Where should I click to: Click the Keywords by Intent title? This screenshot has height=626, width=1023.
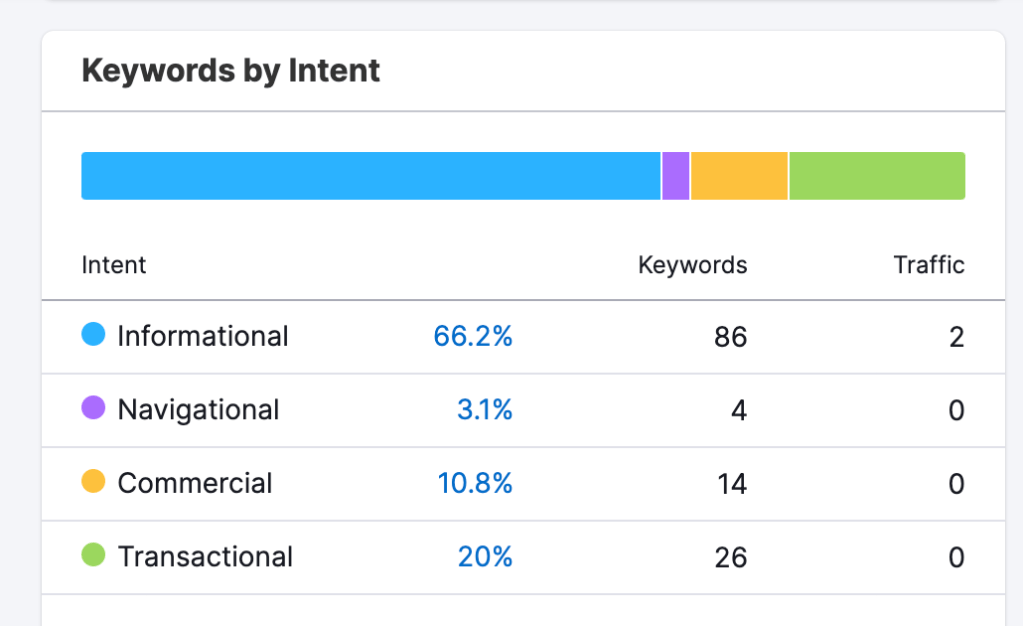[231, 71]
